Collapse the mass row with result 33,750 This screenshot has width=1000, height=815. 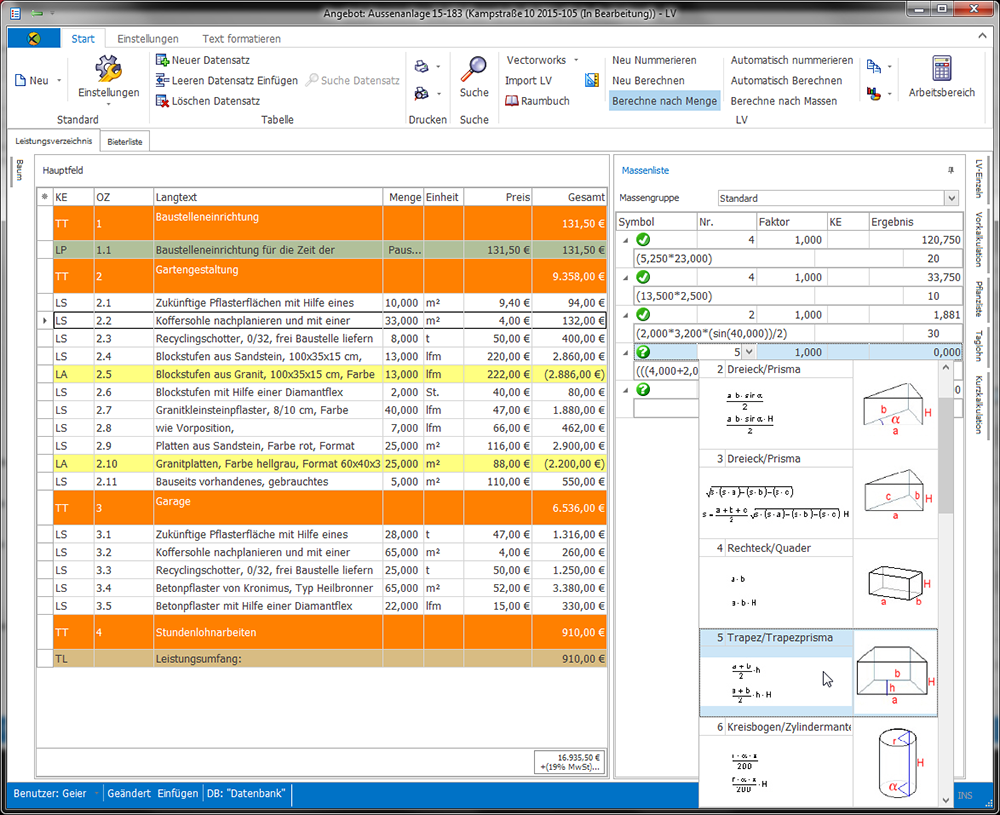click(627, 277)
